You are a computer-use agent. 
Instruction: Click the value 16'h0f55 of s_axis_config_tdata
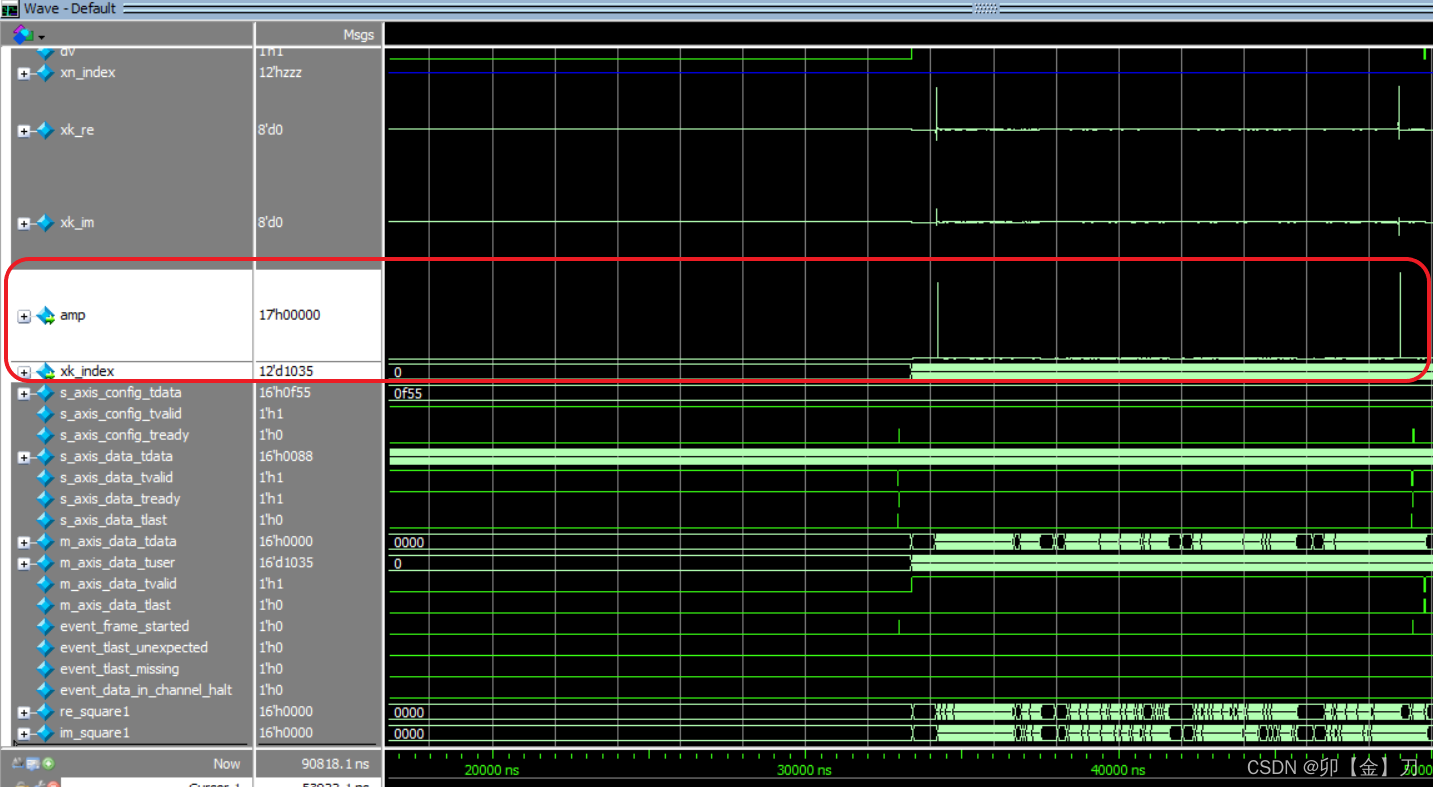point(285,392)
